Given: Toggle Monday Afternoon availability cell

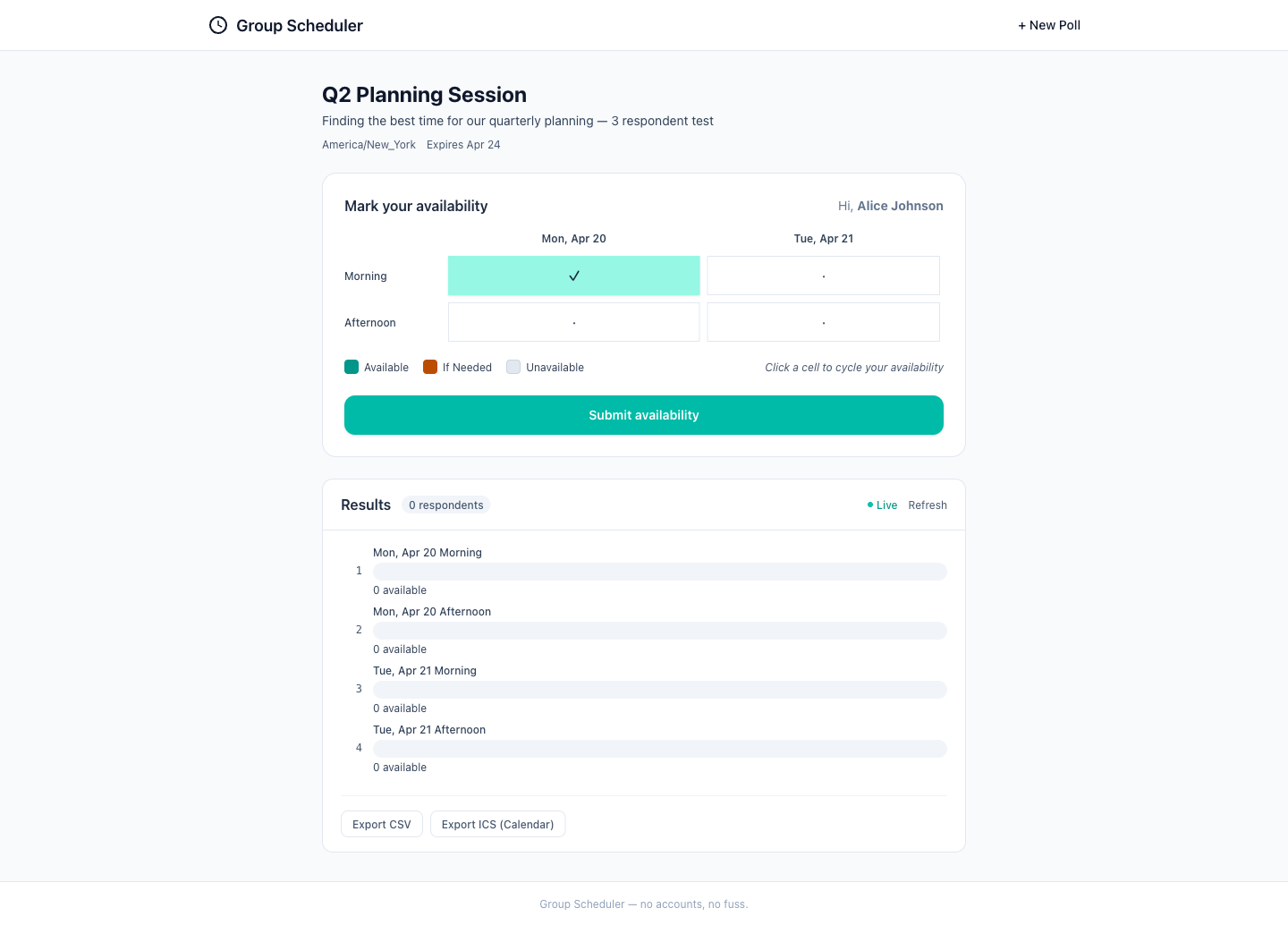Looking at the screenshot, I should (x=574, y=322).
